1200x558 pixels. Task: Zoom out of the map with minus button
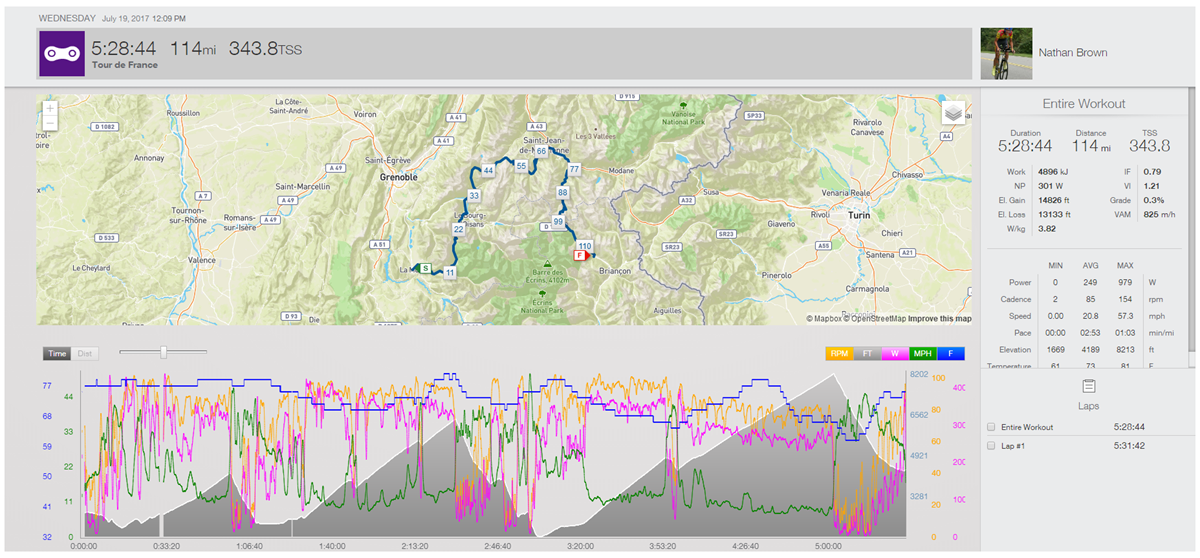(x=50, y=123)
